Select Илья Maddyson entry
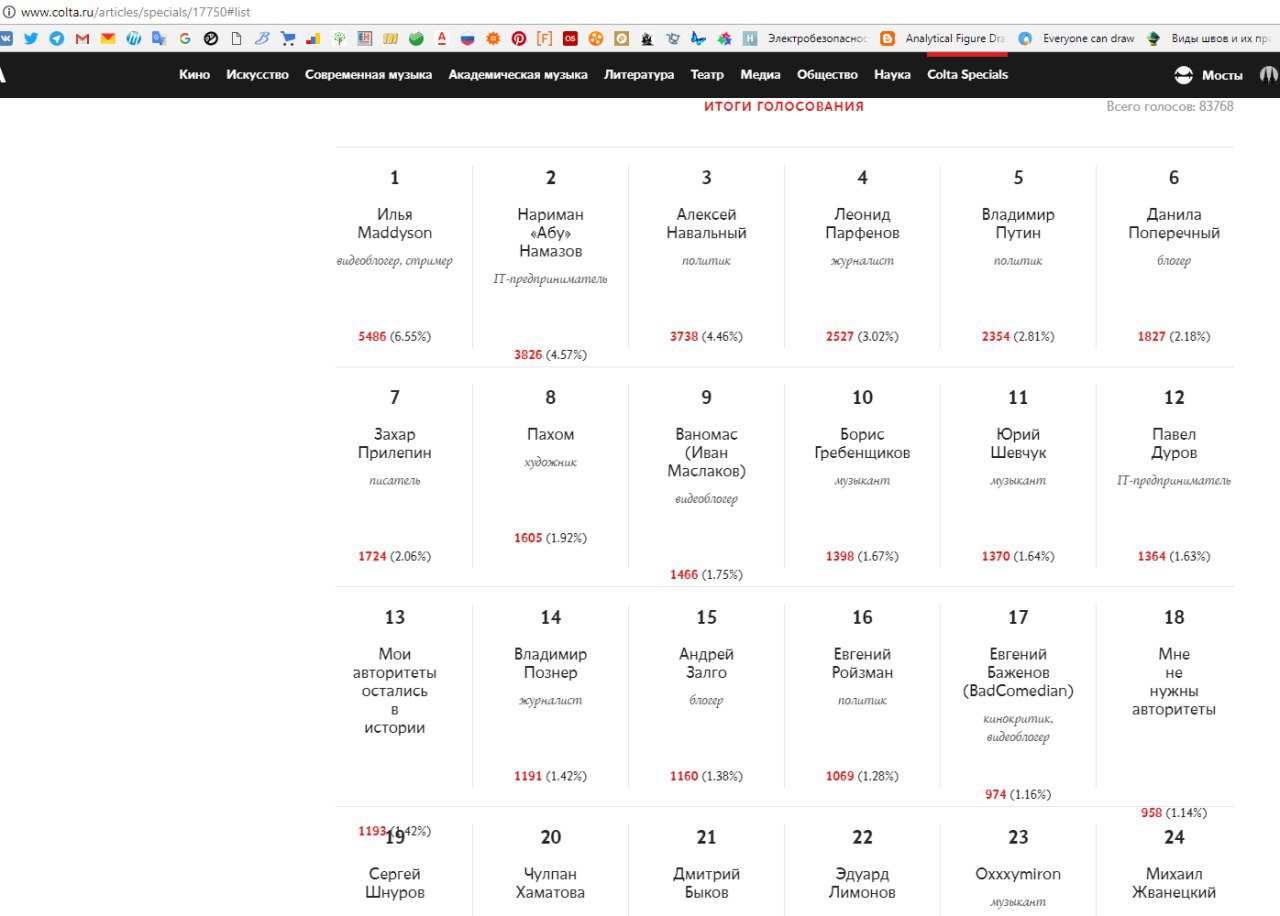The image size is (1280, 916). [x=395, y=224]
